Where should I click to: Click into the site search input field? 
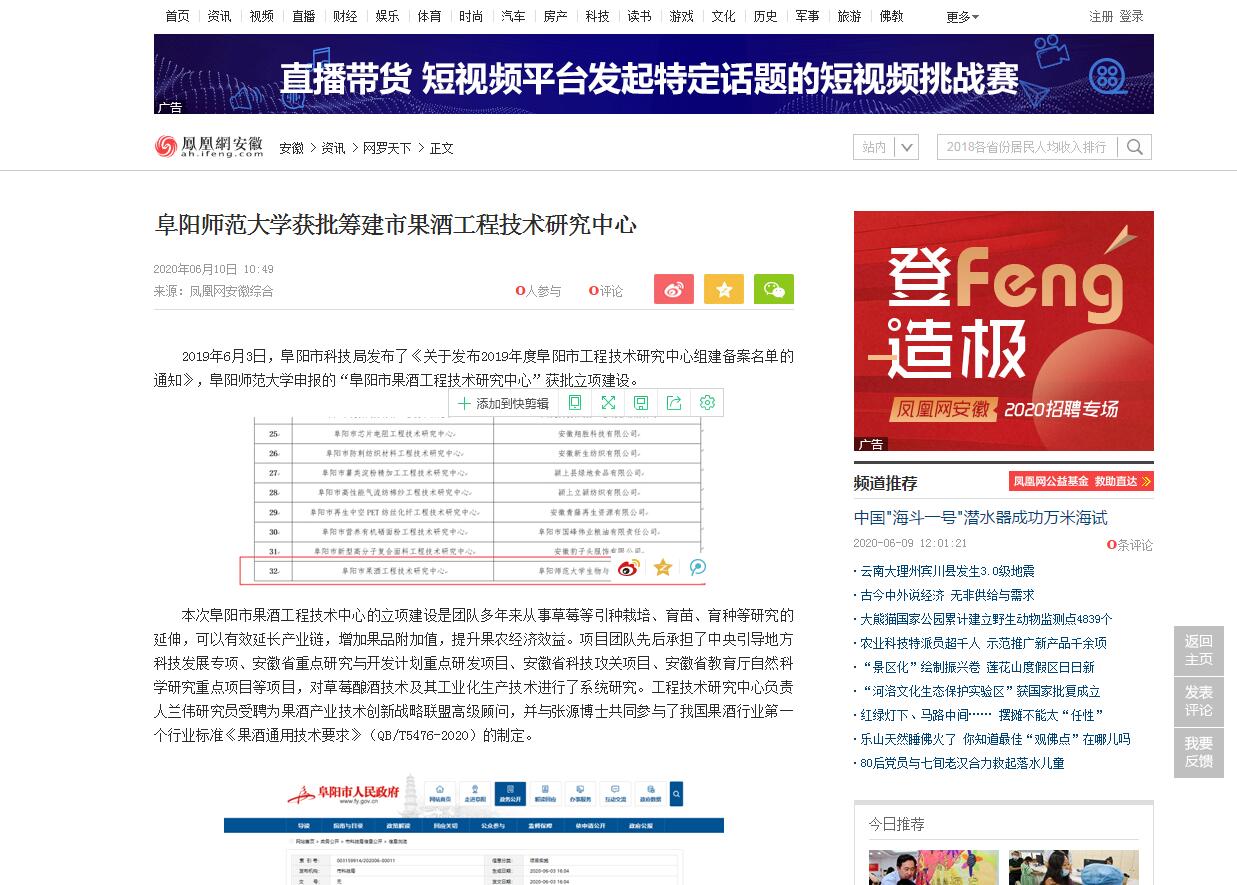coord(1026,147)
